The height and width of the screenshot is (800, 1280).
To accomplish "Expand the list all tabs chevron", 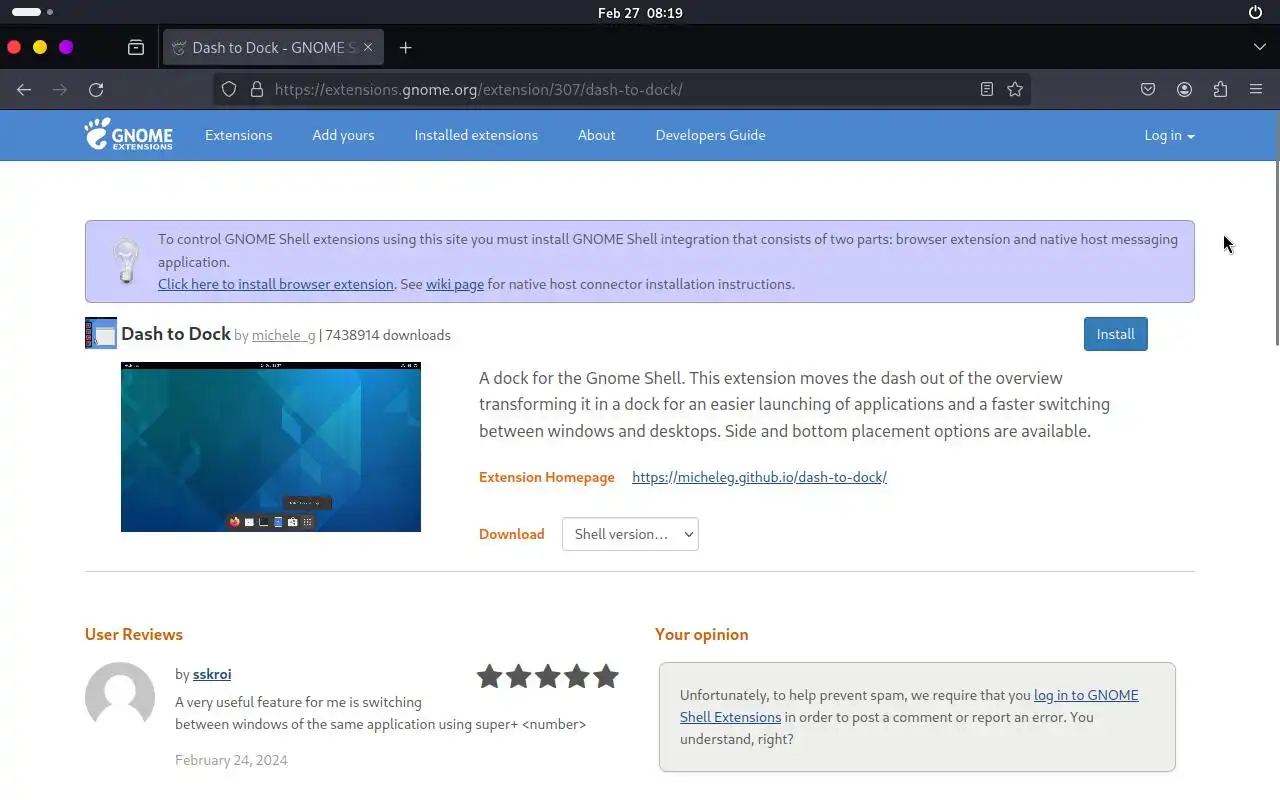I will (1259, 47).
